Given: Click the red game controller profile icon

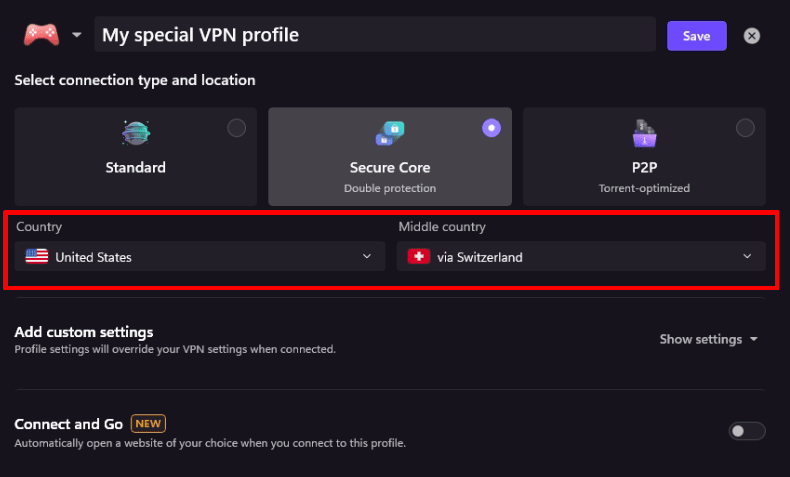Looking at the screenshot, I should pos(41,35).
